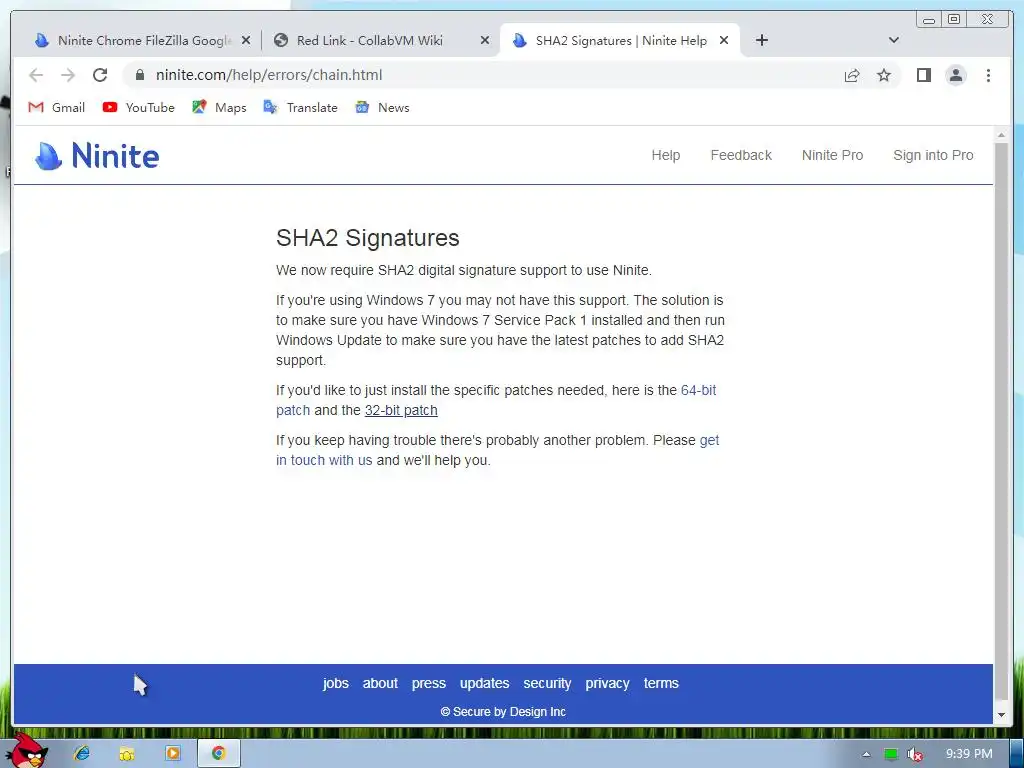Screen dimensions: 1024x768
Task: Open the Help nav link
Action: pyautogui.click(x=665, y=155)
